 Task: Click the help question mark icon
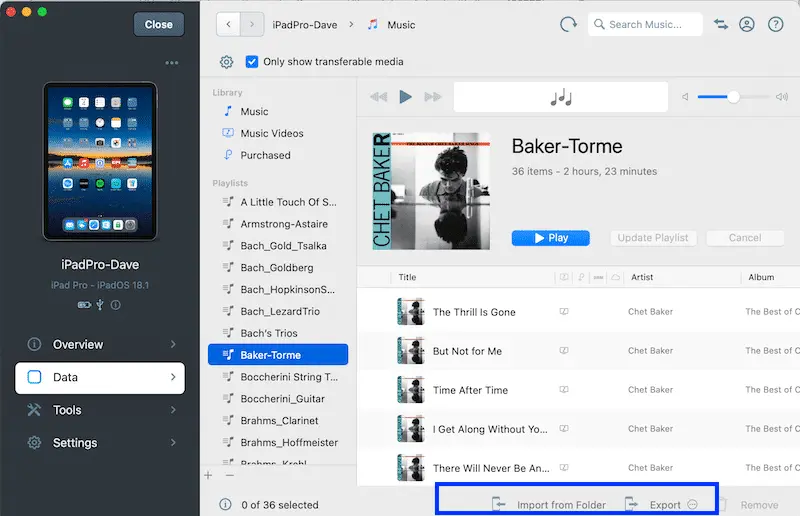click(x=775, y=24)
